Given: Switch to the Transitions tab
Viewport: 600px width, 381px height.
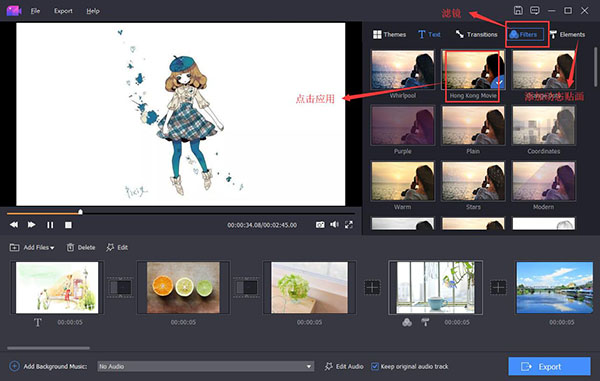Looking at the screenshot, I should [476, 34].
